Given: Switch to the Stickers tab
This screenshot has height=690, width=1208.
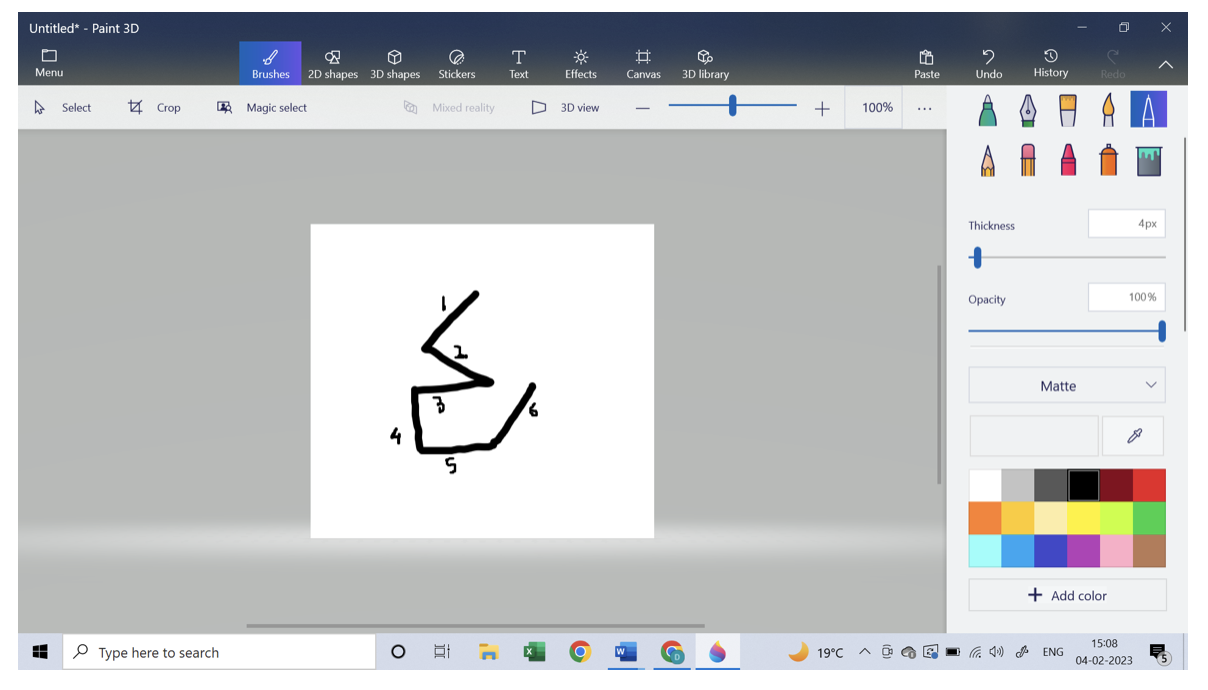Looking at the screenshot, I should [457, 64].
